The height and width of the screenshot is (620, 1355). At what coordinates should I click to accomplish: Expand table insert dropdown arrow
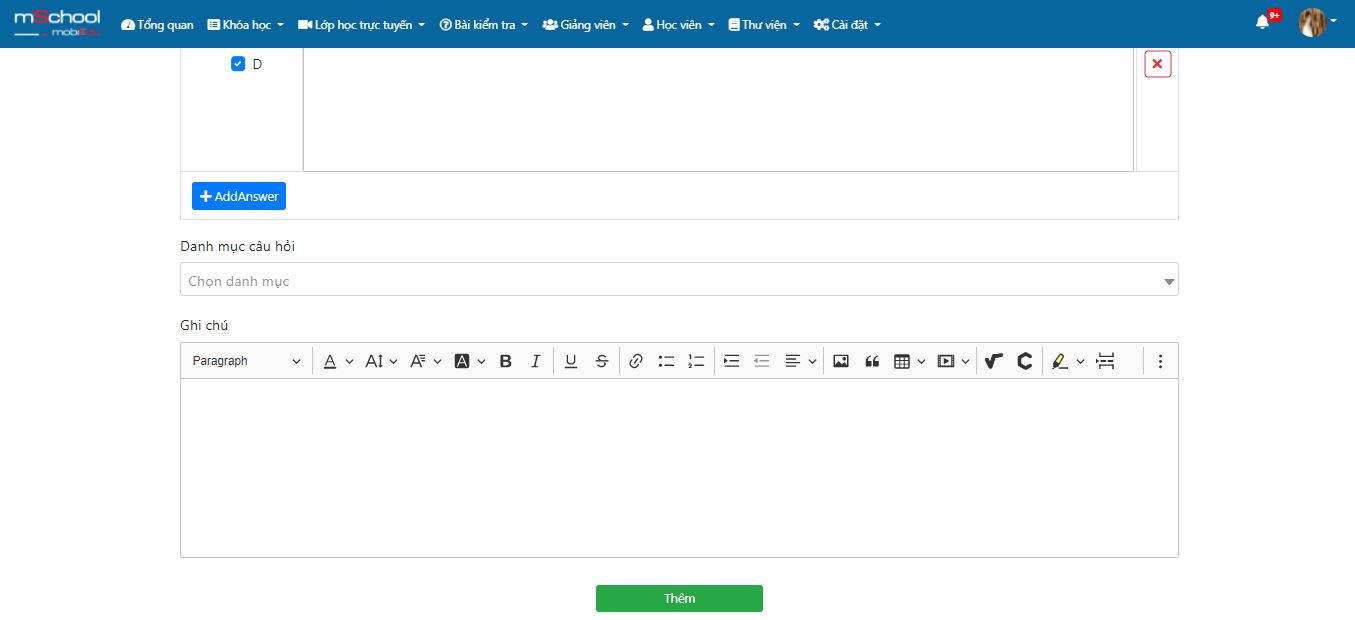pos(921,362)
